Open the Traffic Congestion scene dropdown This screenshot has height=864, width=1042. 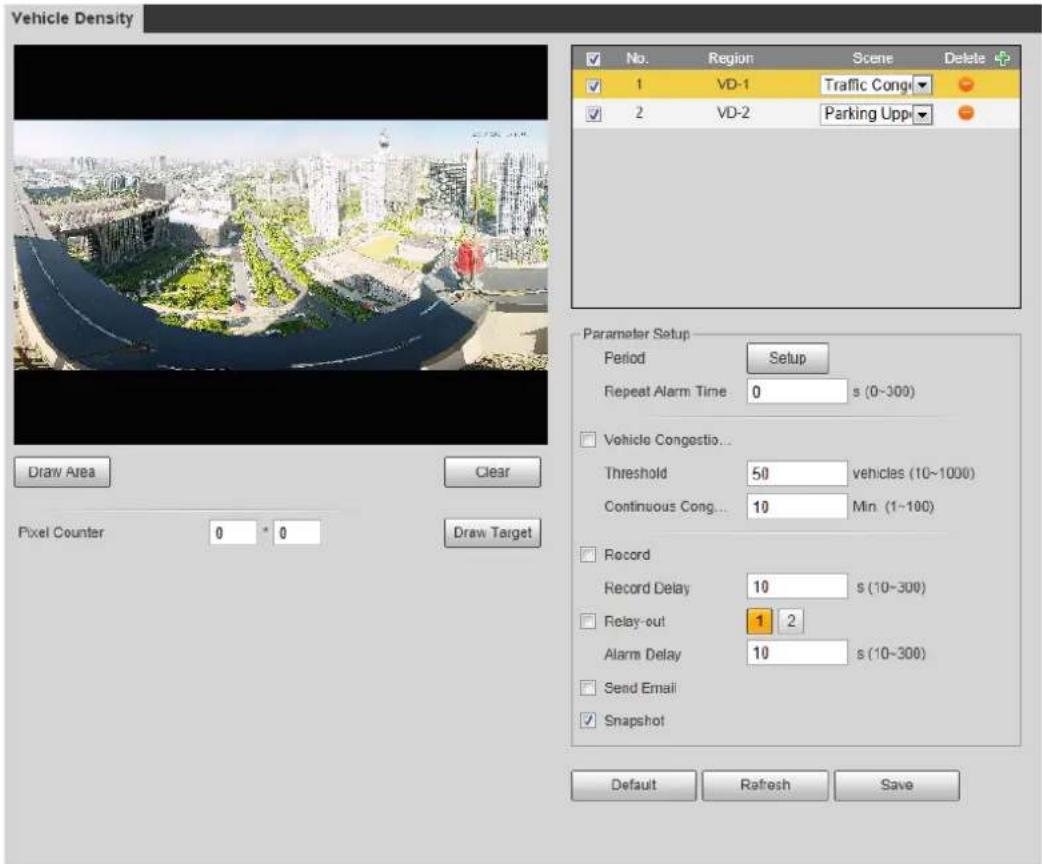[876, 85]
